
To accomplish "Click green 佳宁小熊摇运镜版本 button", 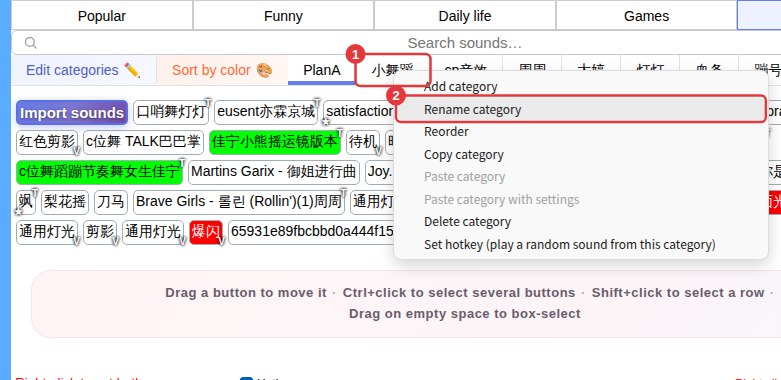I will (x=275, y=142).
